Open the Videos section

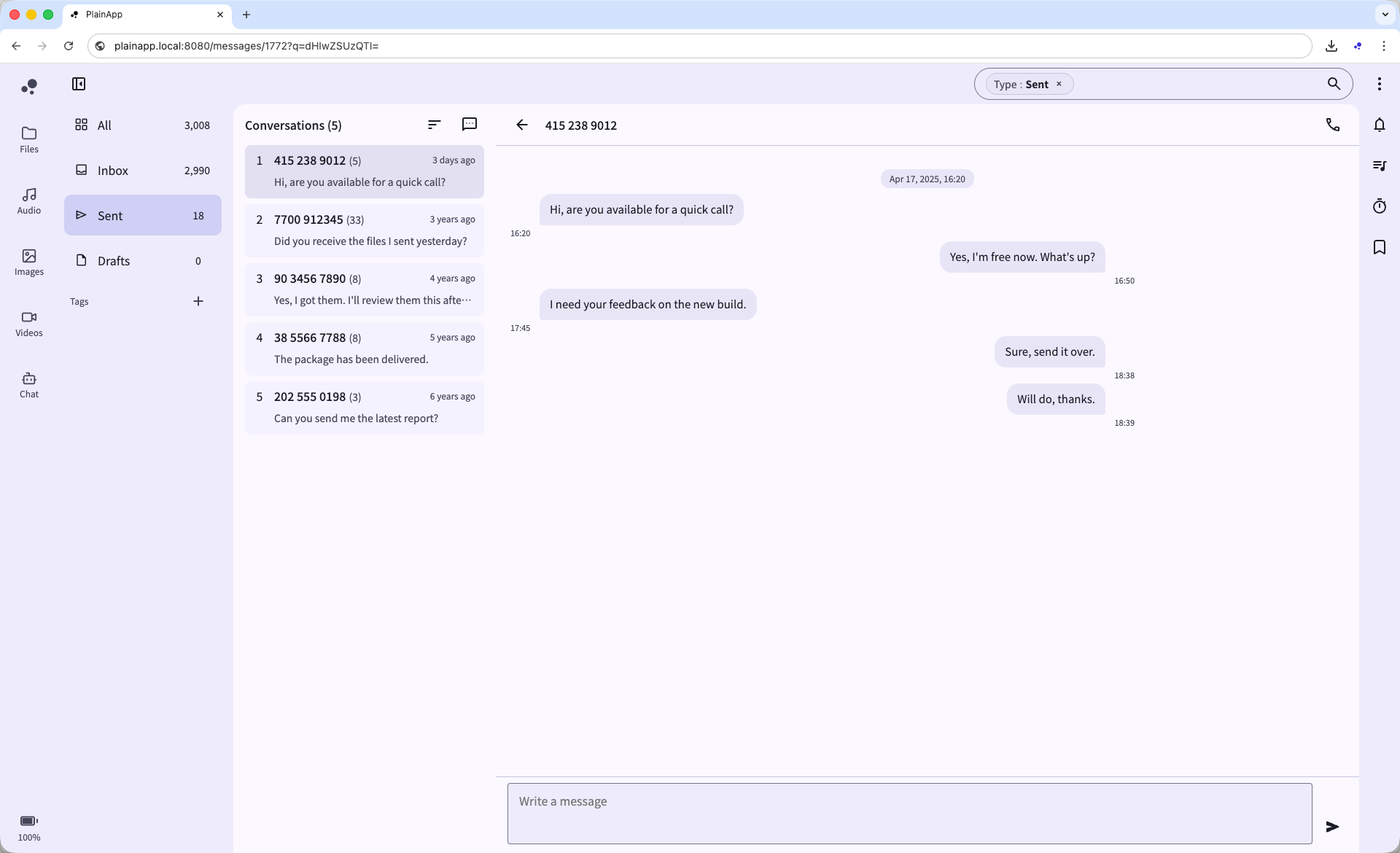29,323
